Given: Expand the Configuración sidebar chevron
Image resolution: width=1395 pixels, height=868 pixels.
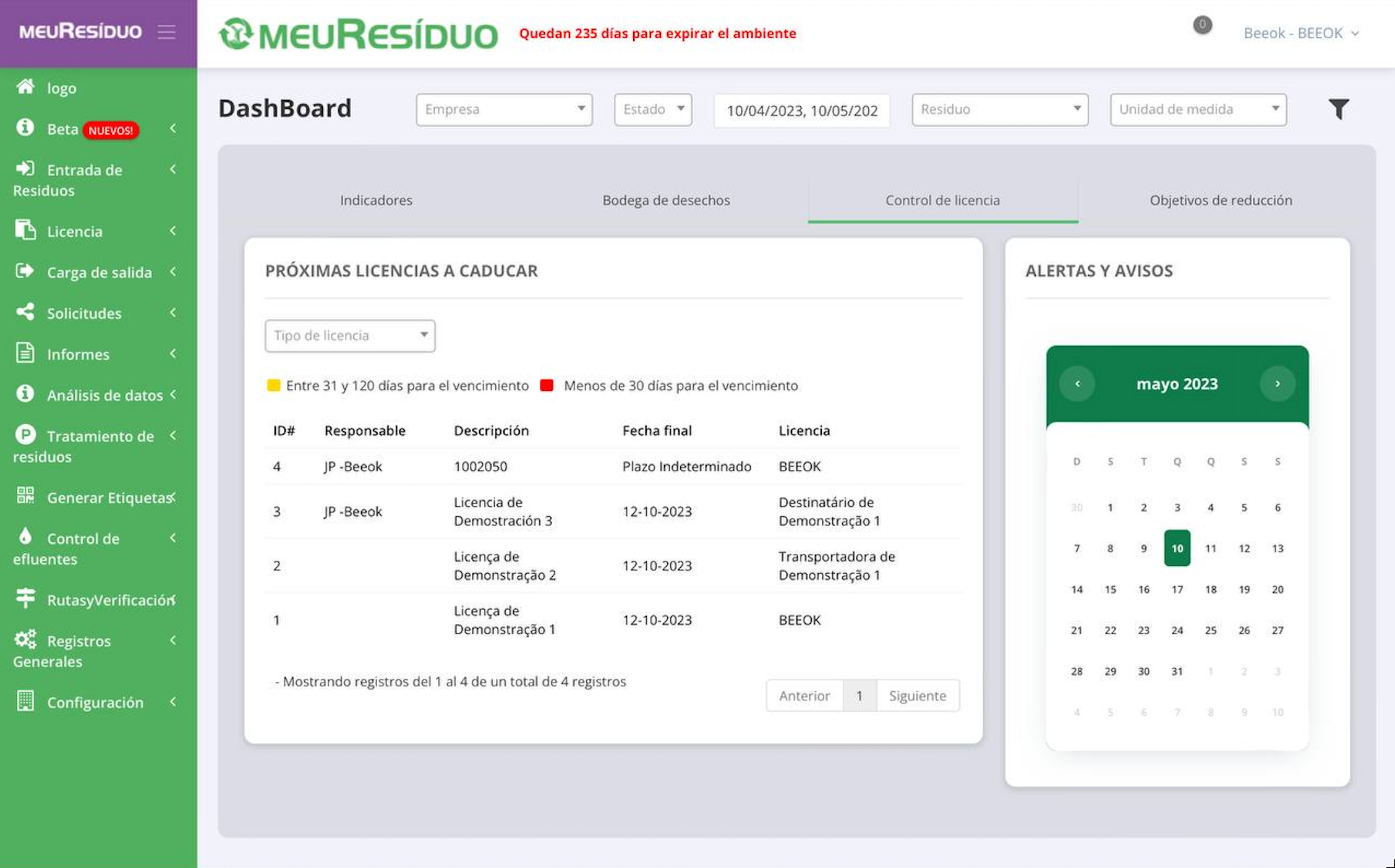Looking at the screenshot, I should pos(173,701).
